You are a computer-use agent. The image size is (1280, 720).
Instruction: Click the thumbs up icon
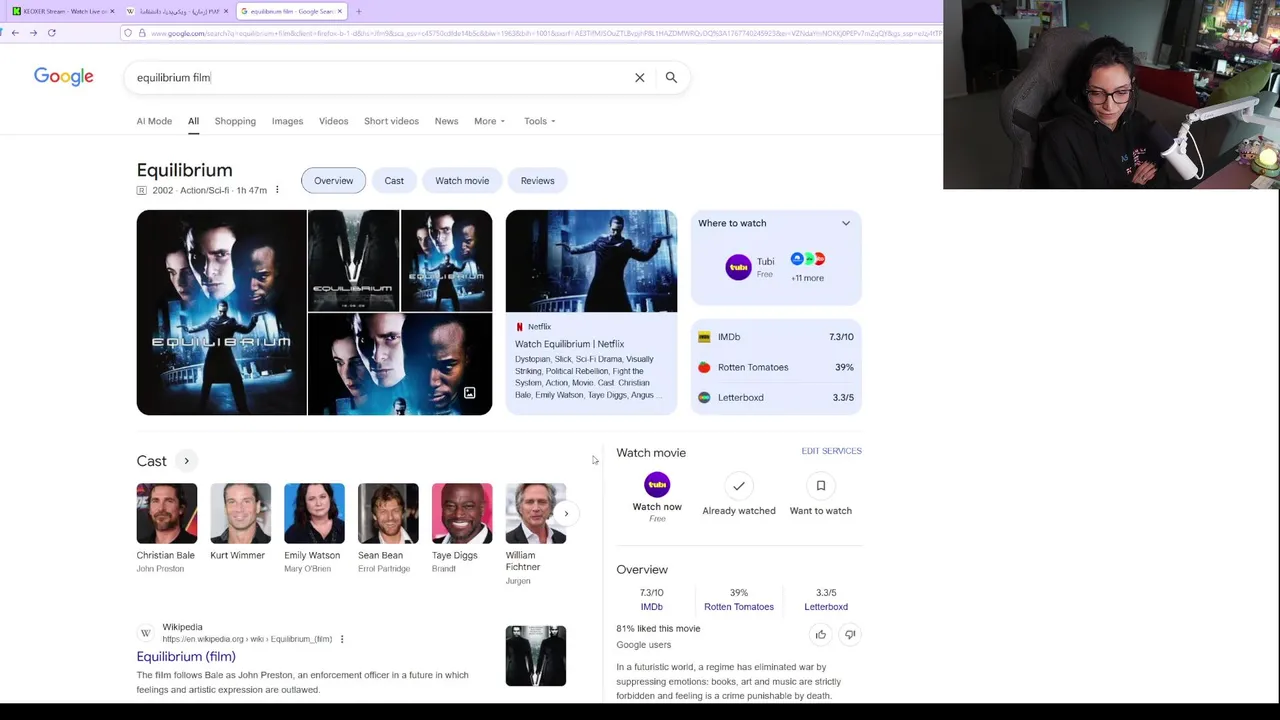pyautogui.click(x=821, y=634)
